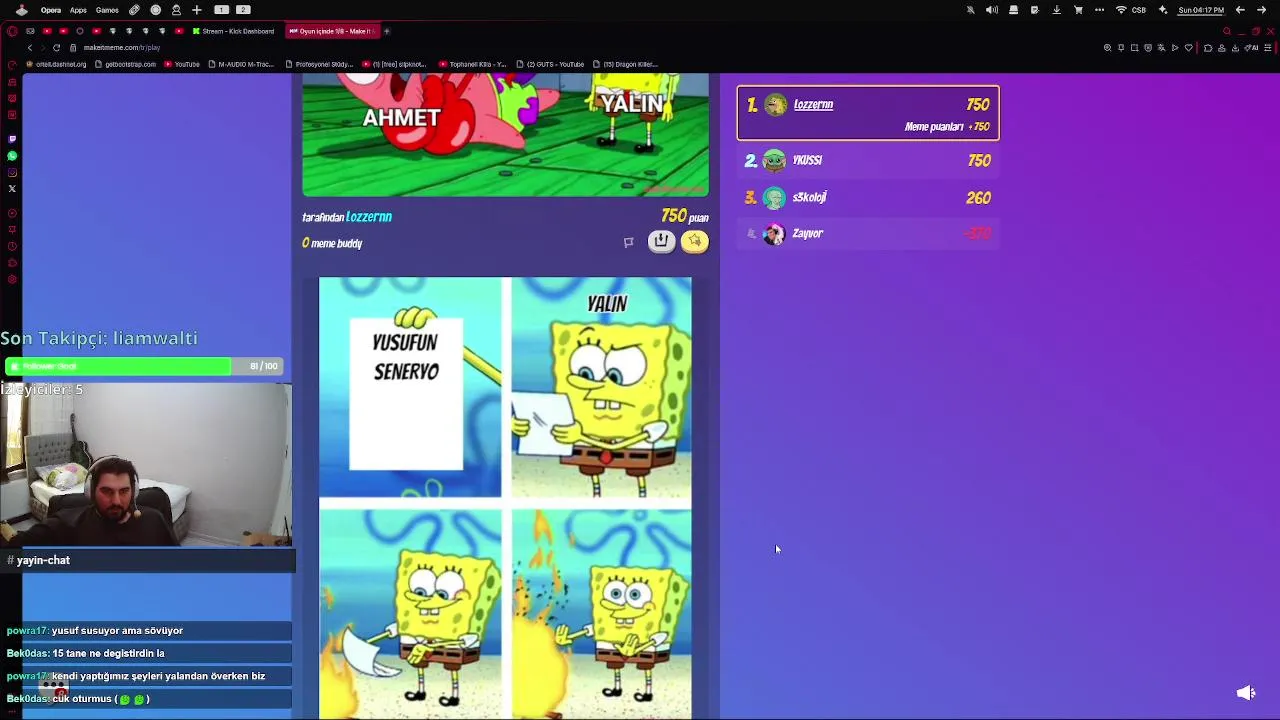Click system bar more options dots
The height and width of the screenshot is (720, 1280).
[x=1100, y=10]
